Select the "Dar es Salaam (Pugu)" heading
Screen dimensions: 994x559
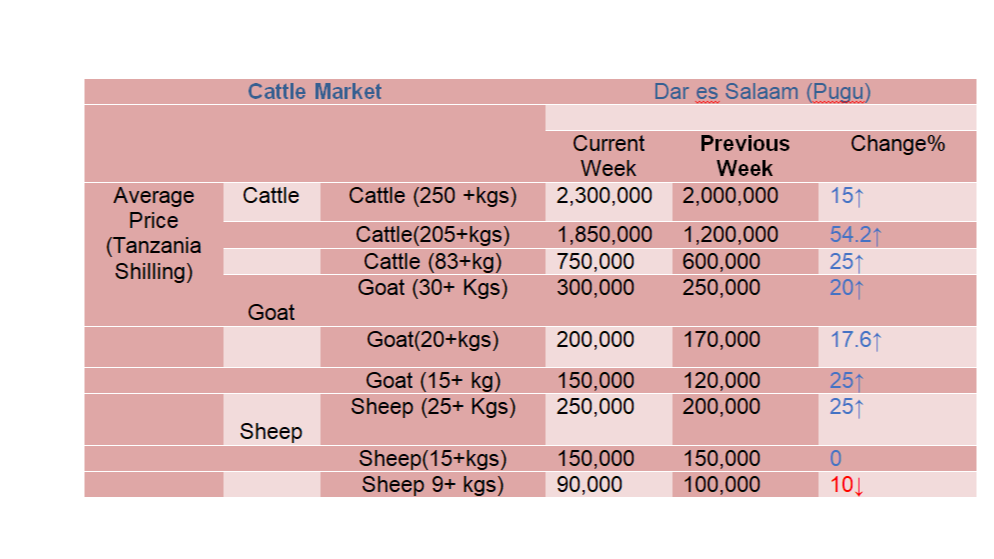[762, 92]
